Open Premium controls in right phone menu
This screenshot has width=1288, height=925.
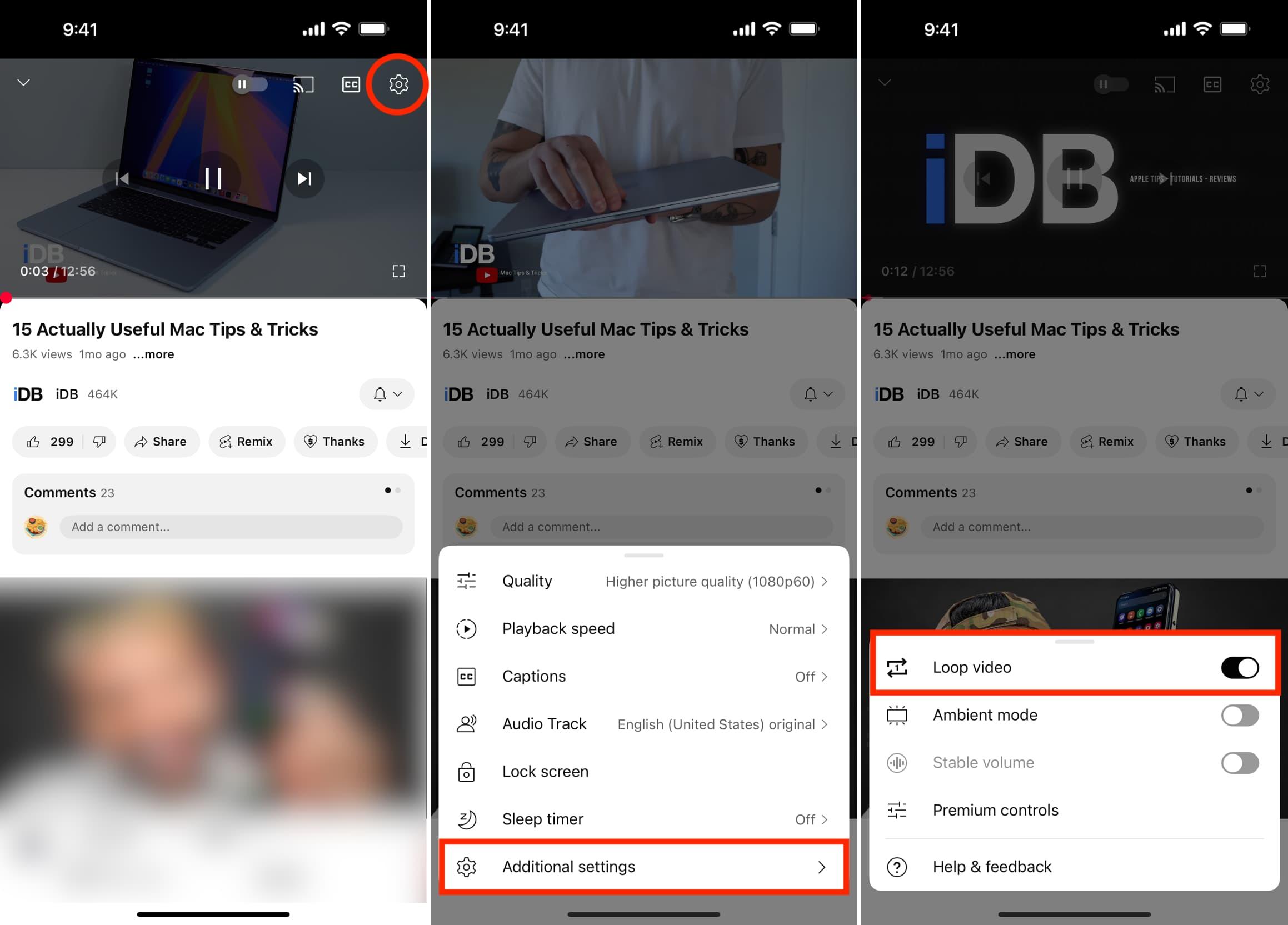coord(1074,811)
